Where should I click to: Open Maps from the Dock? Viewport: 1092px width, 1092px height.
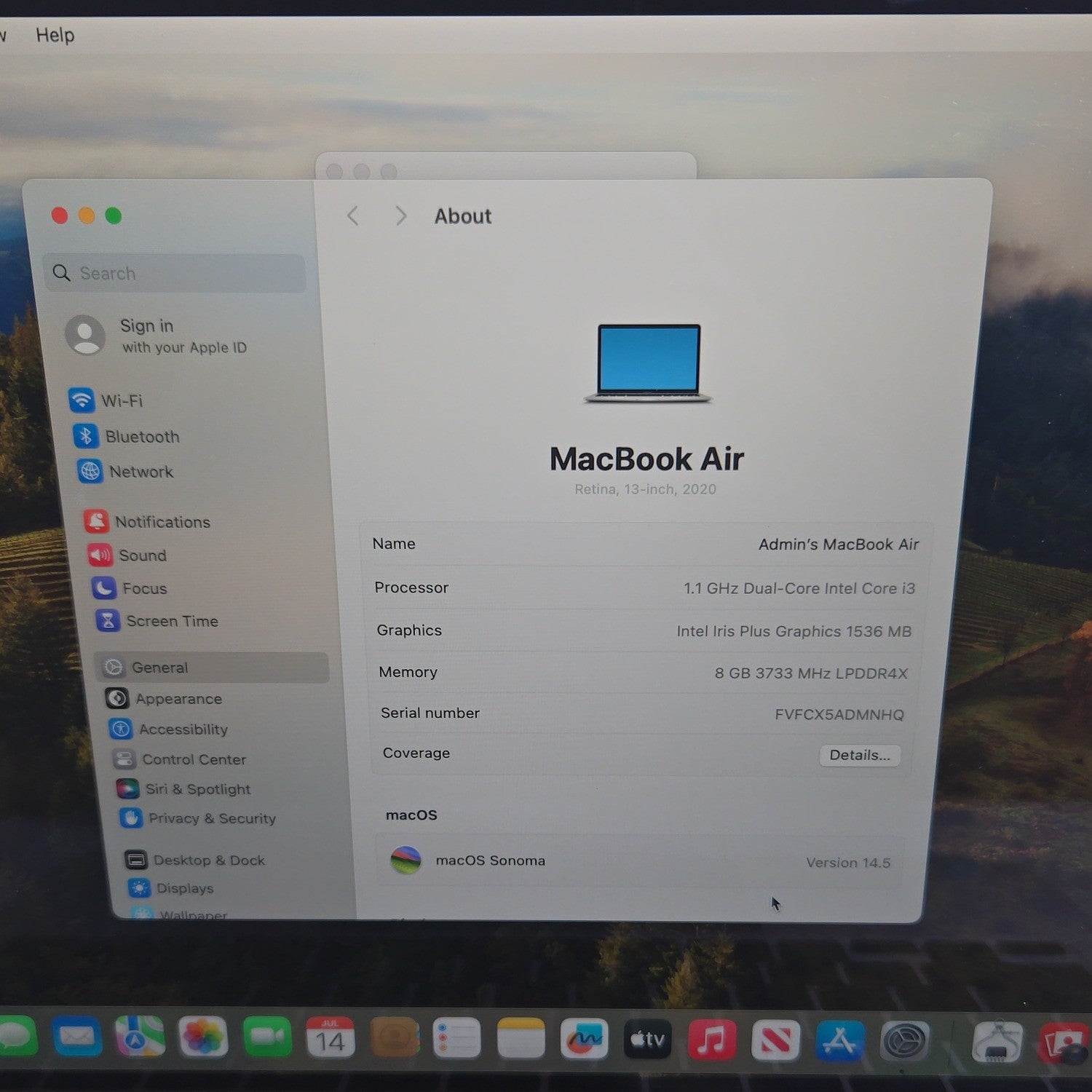coord(140,1036)
